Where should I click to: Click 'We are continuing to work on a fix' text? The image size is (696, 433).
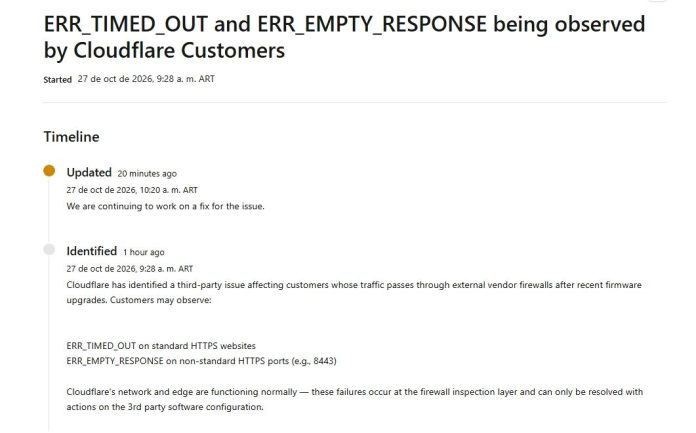pos(166,207)
